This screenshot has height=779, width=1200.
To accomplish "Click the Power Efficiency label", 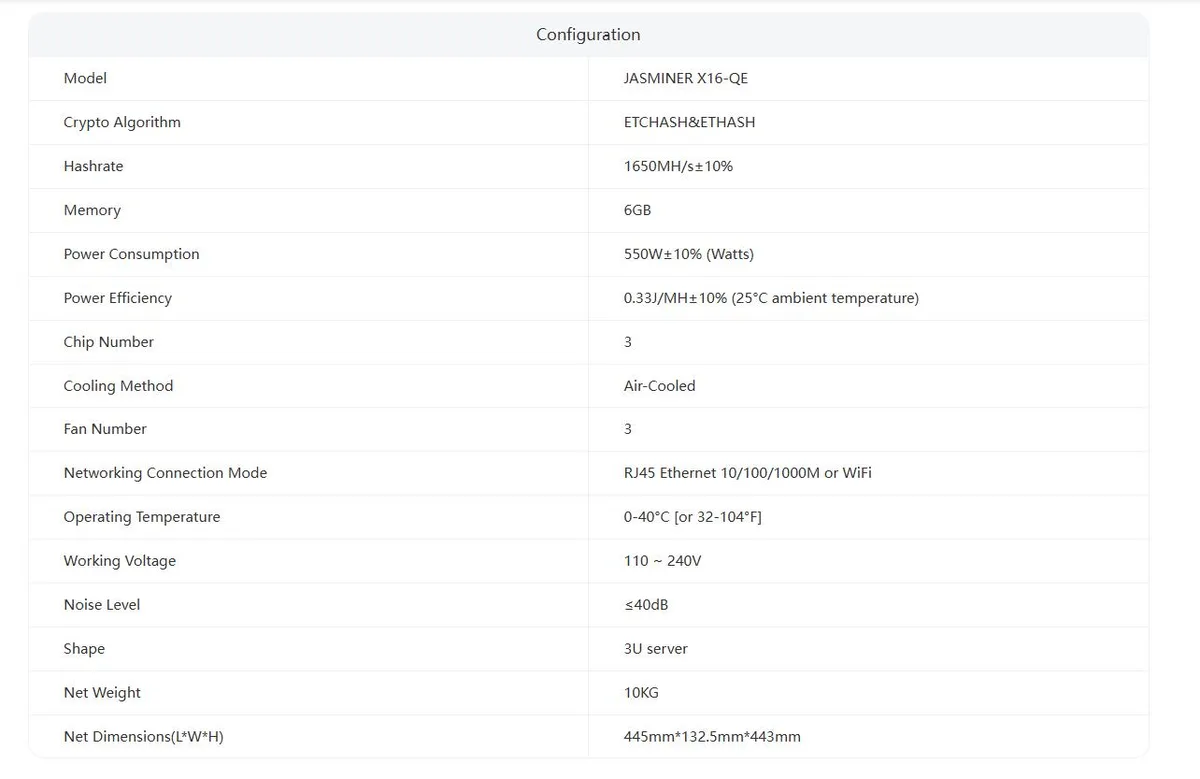I will [x=117, y=298].
